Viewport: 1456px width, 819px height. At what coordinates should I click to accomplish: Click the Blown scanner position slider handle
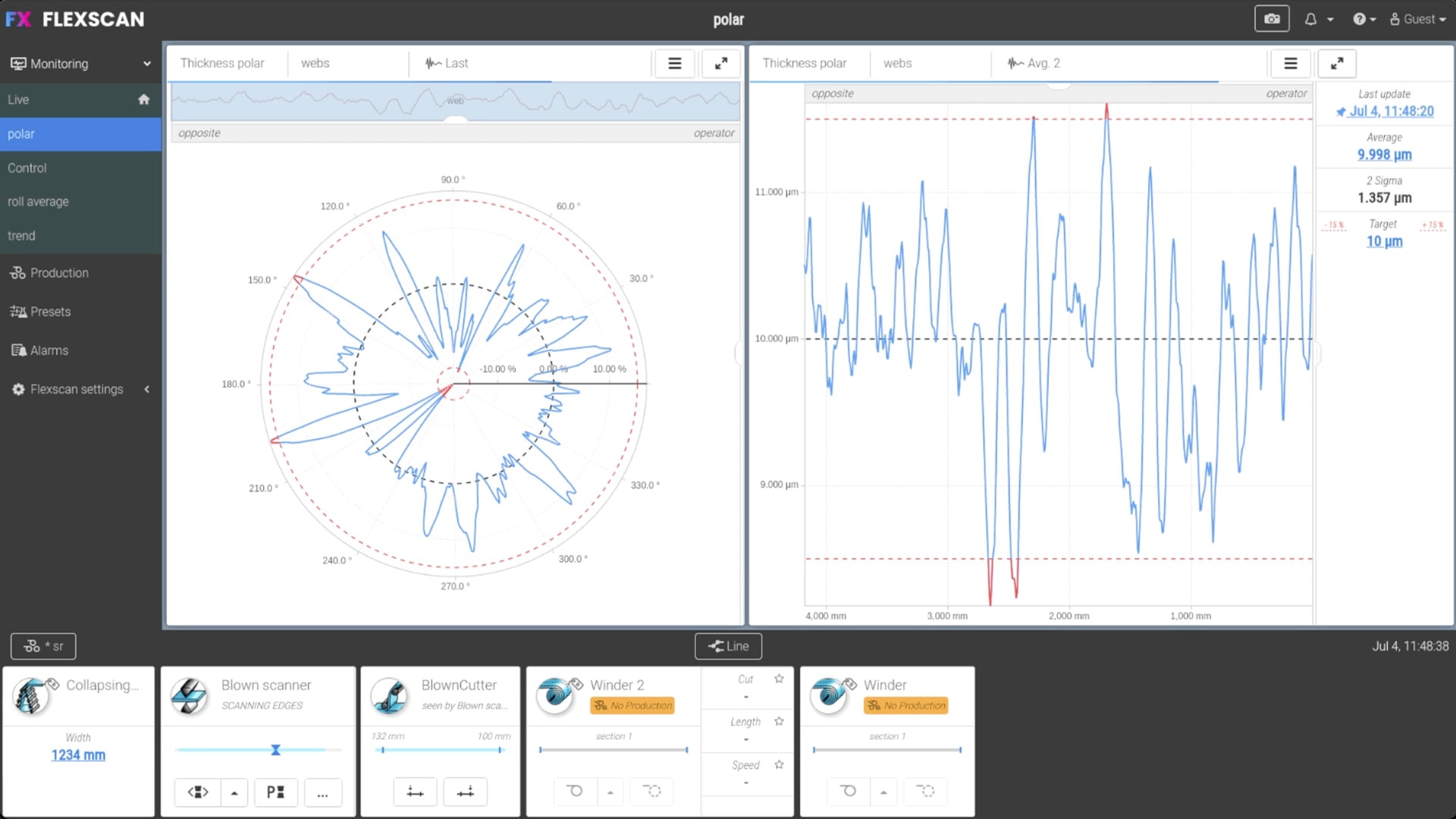click(276, 750)
